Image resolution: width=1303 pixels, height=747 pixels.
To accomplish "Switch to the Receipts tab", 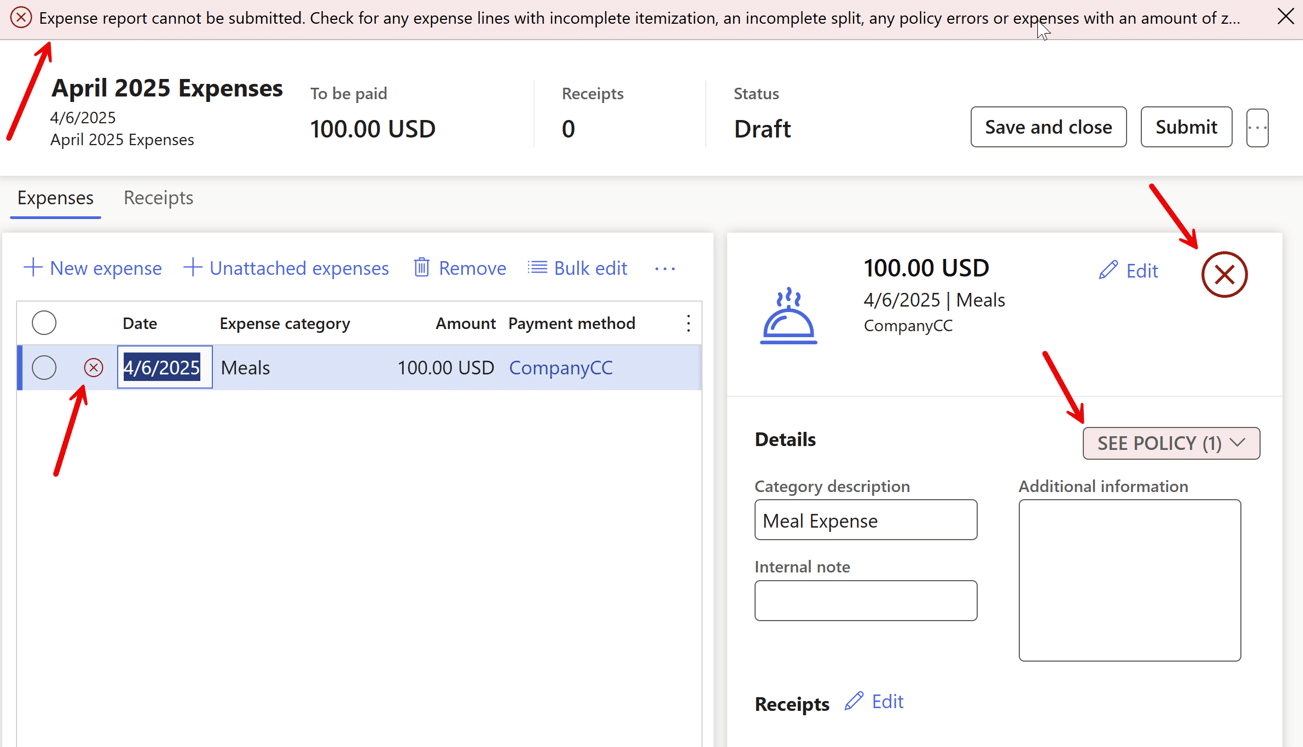I will pos(158,198).
